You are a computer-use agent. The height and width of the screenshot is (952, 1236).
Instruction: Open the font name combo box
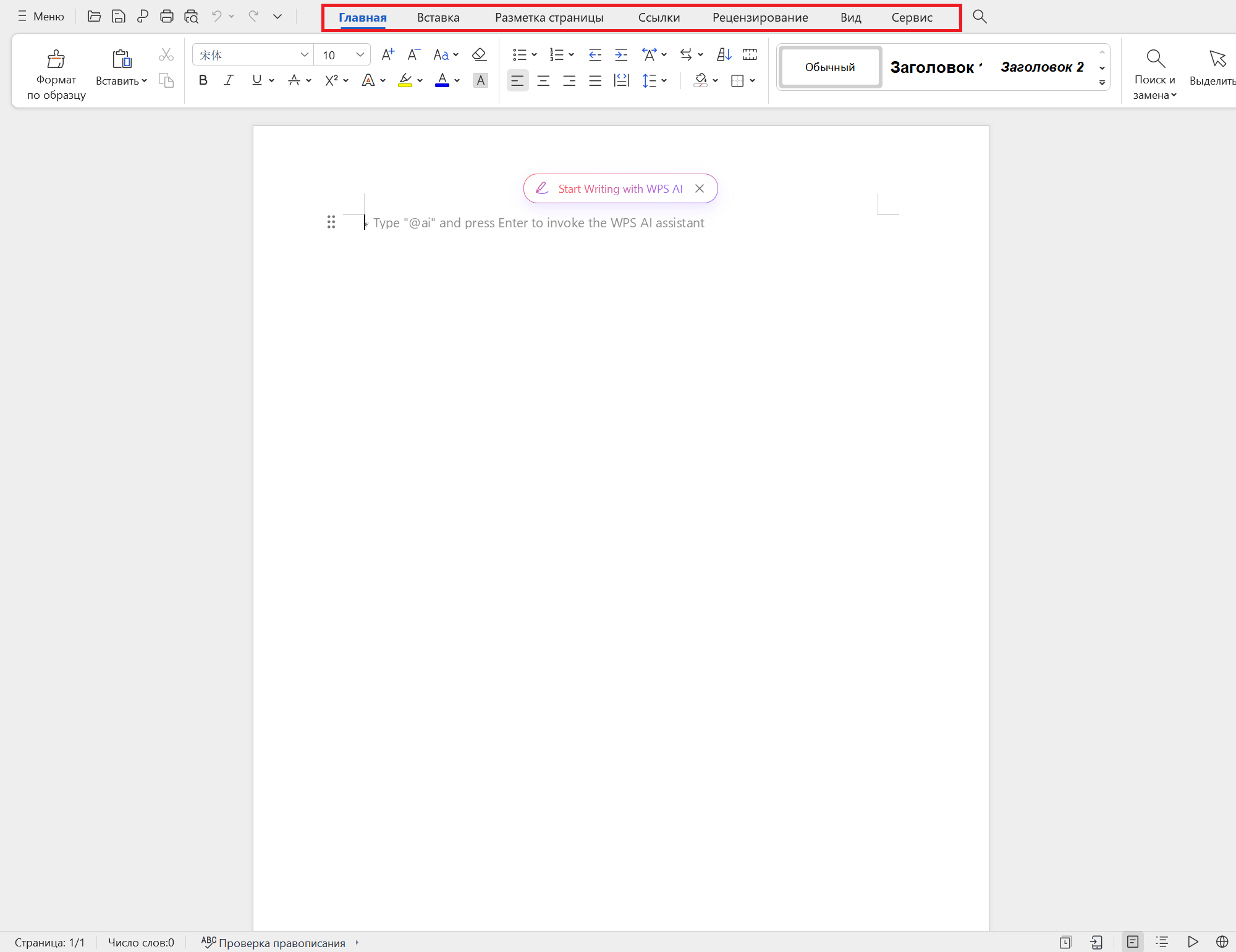tap(253, 55)
